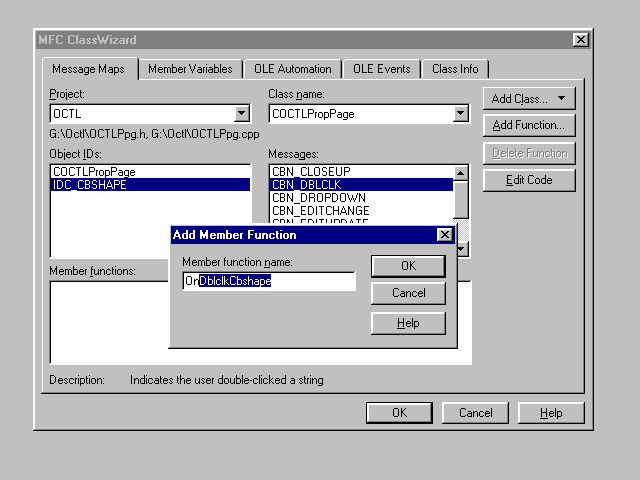Close the Add Member Function dialog

[445, 235]
